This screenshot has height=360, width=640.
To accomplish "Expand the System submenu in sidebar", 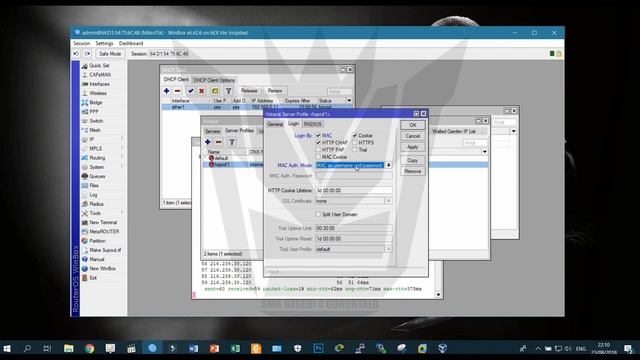I will click(122, 167).
